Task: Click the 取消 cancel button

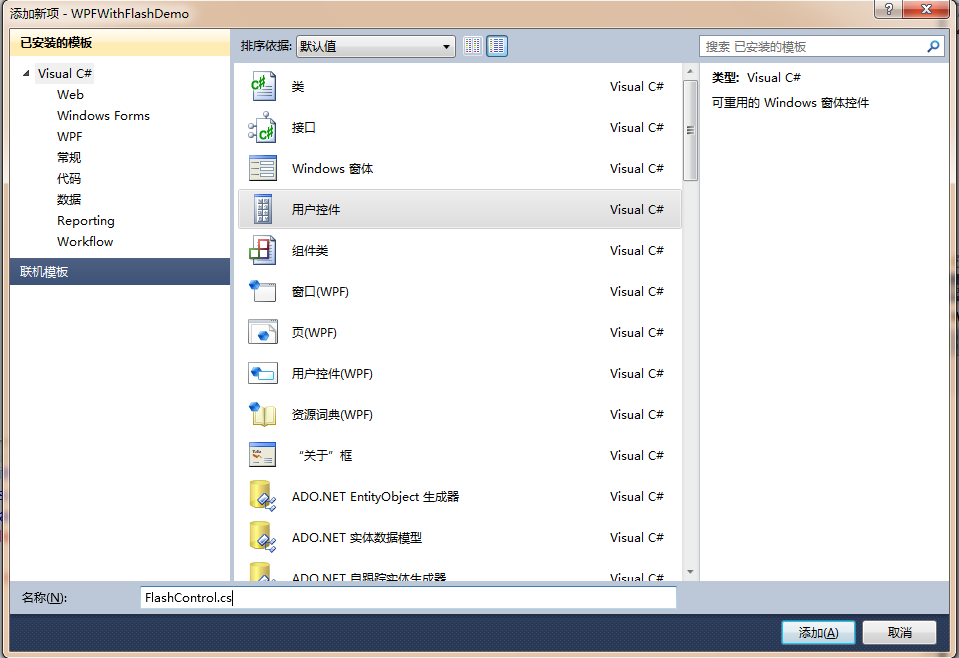Action: pos(900,632)
